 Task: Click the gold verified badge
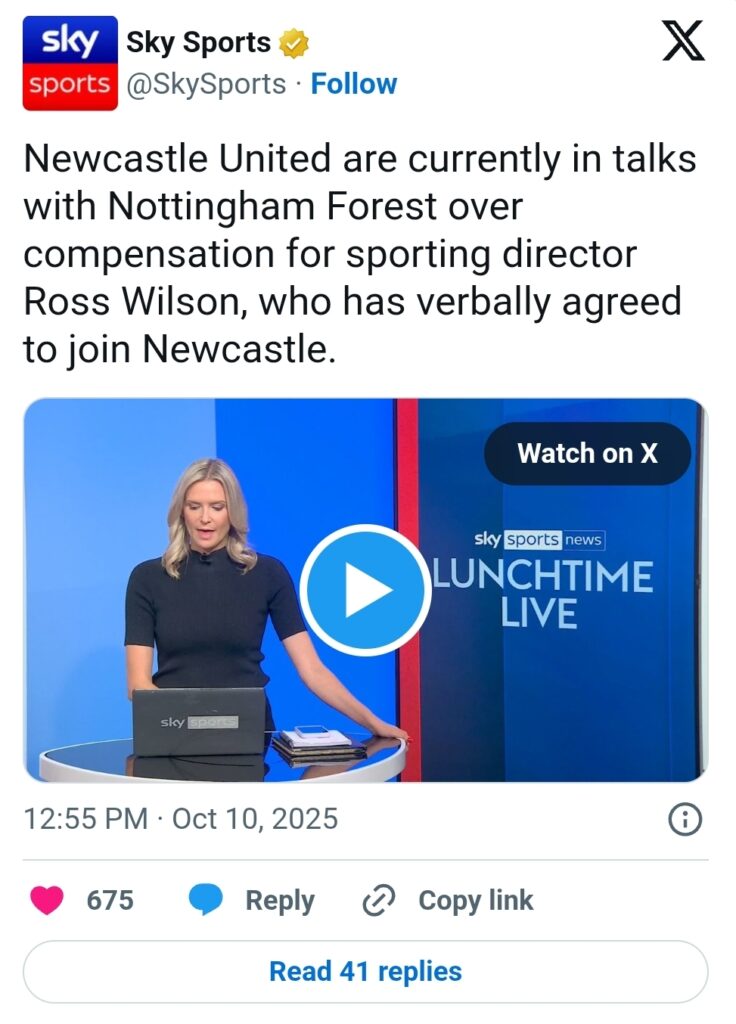tap(294, 43)
